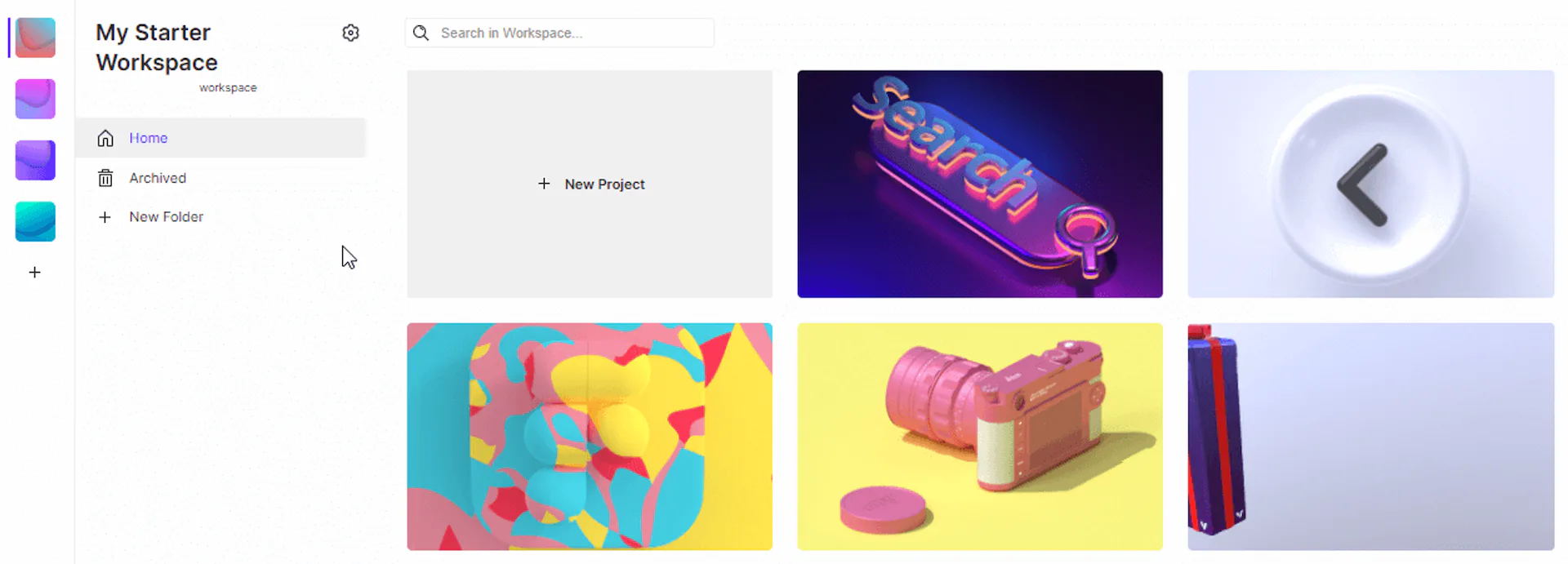Open the colorful camouflage shape project
1568x564 pixels.
click(590, 437)
